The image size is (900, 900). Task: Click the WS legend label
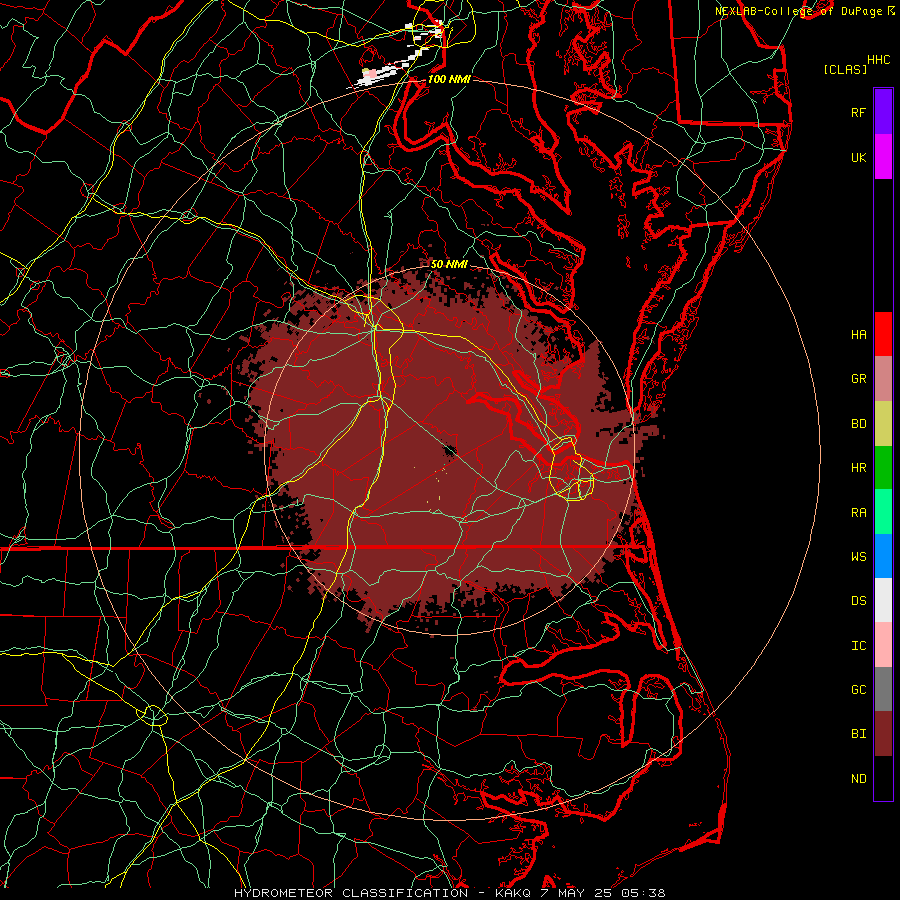(x=859, y=556)
